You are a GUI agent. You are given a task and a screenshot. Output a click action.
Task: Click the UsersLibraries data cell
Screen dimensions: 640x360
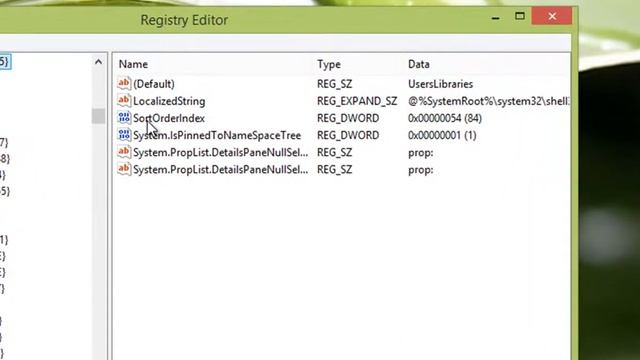click(440, 84)
